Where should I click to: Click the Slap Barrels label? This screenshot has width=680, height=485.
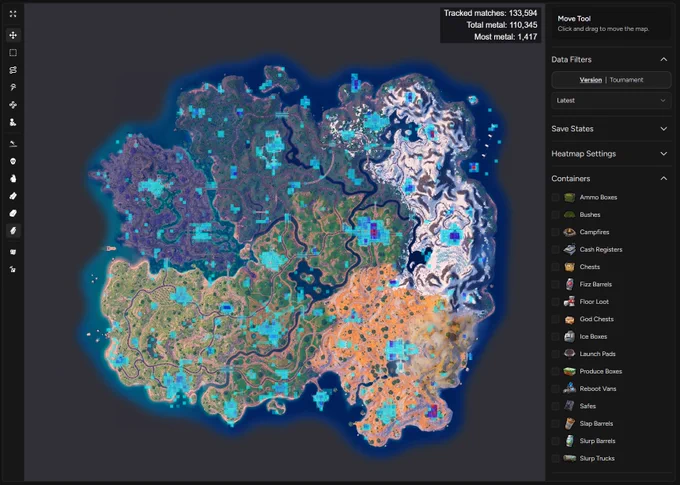click(596, 423)
